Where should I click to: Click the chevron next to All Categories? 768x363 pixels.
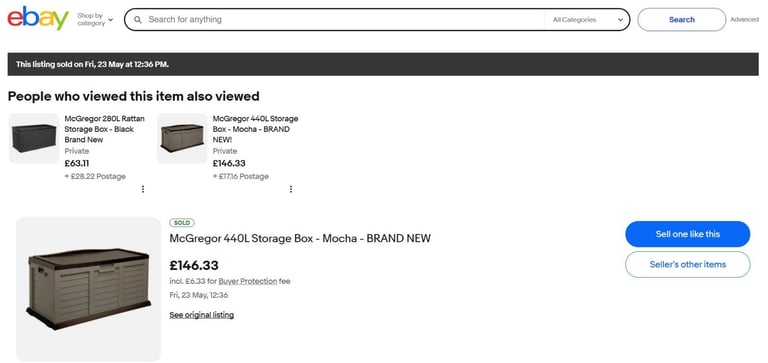(621, 20)
